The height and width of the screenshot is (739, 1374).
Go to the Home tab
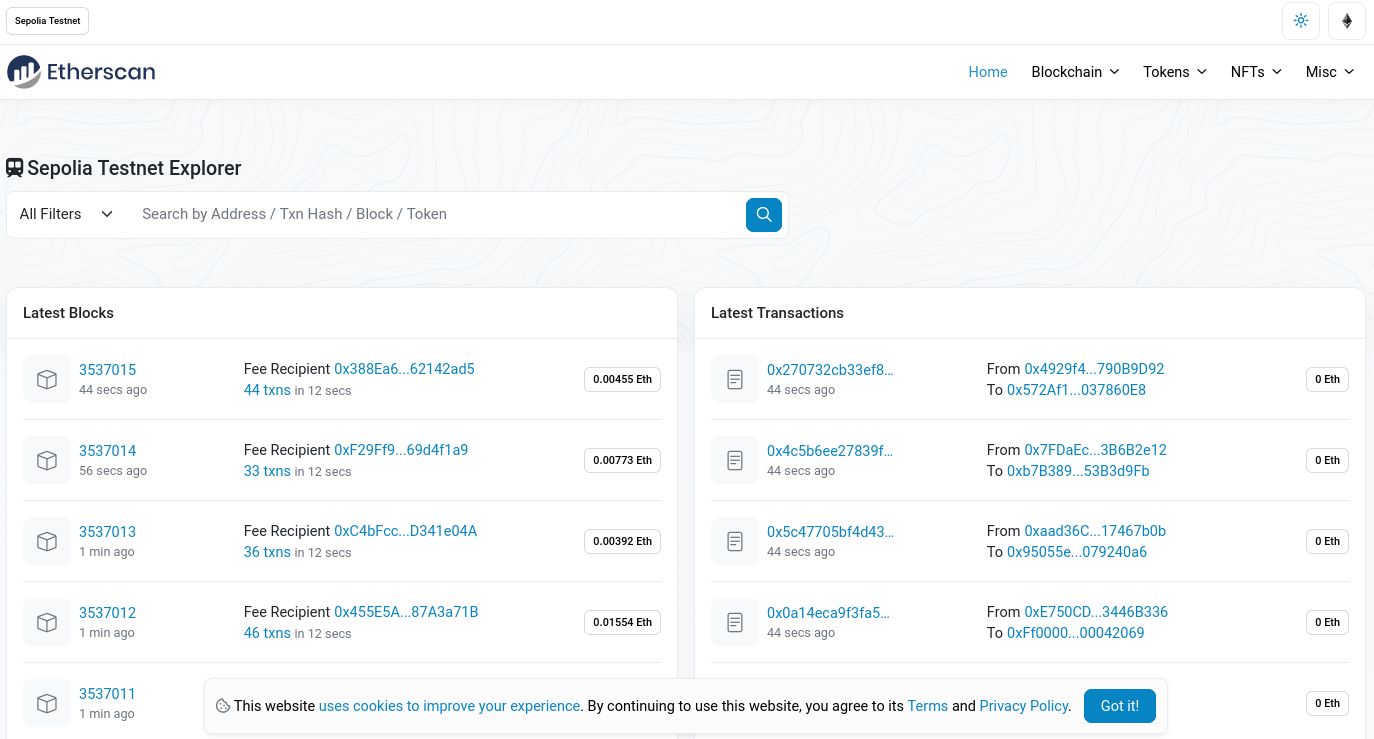point(987,72)
